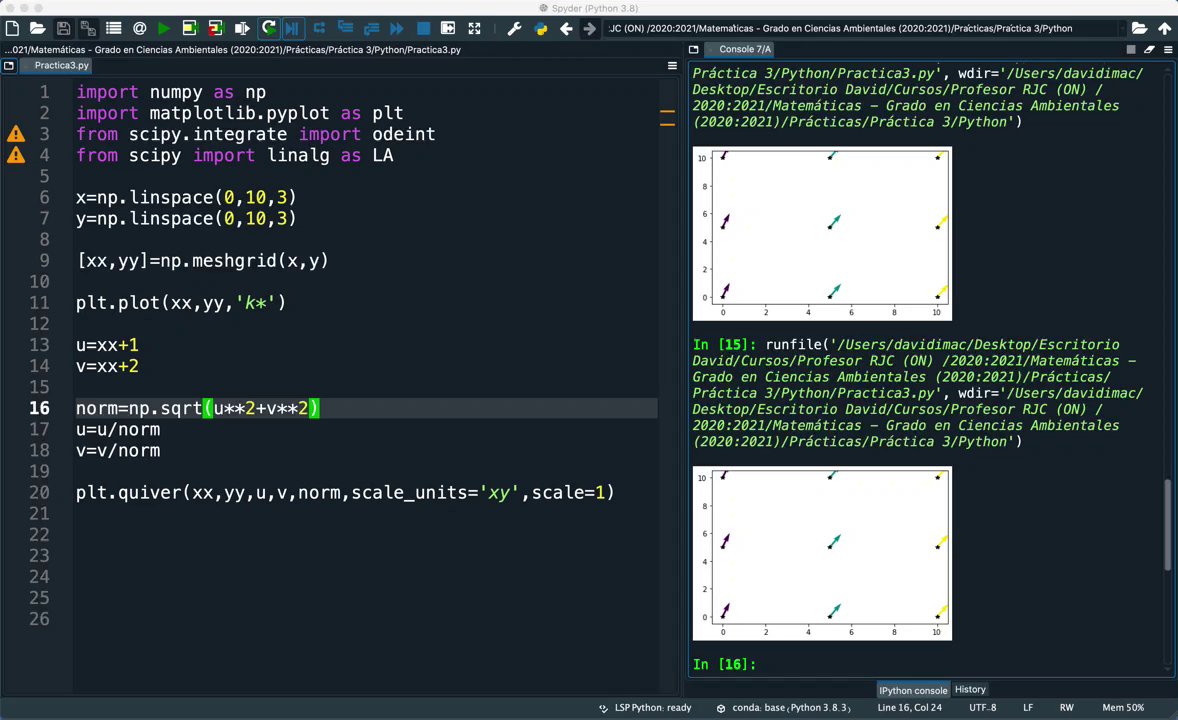Open the editor pane options menu

[x=672, y=65]
